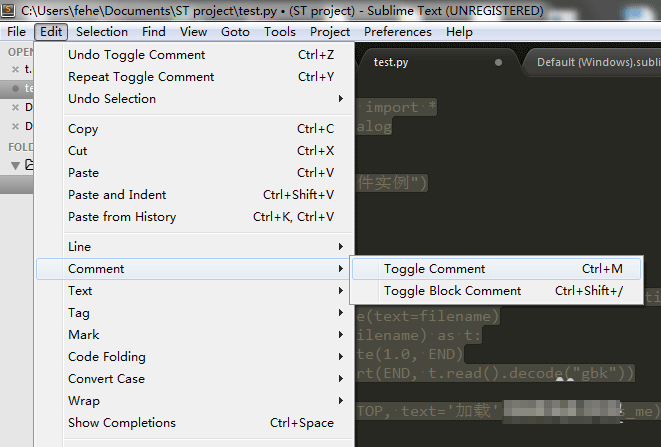This screenshot has width=661, height=447.
Task: Expand the Convert Case submenu
Action: 194,378
